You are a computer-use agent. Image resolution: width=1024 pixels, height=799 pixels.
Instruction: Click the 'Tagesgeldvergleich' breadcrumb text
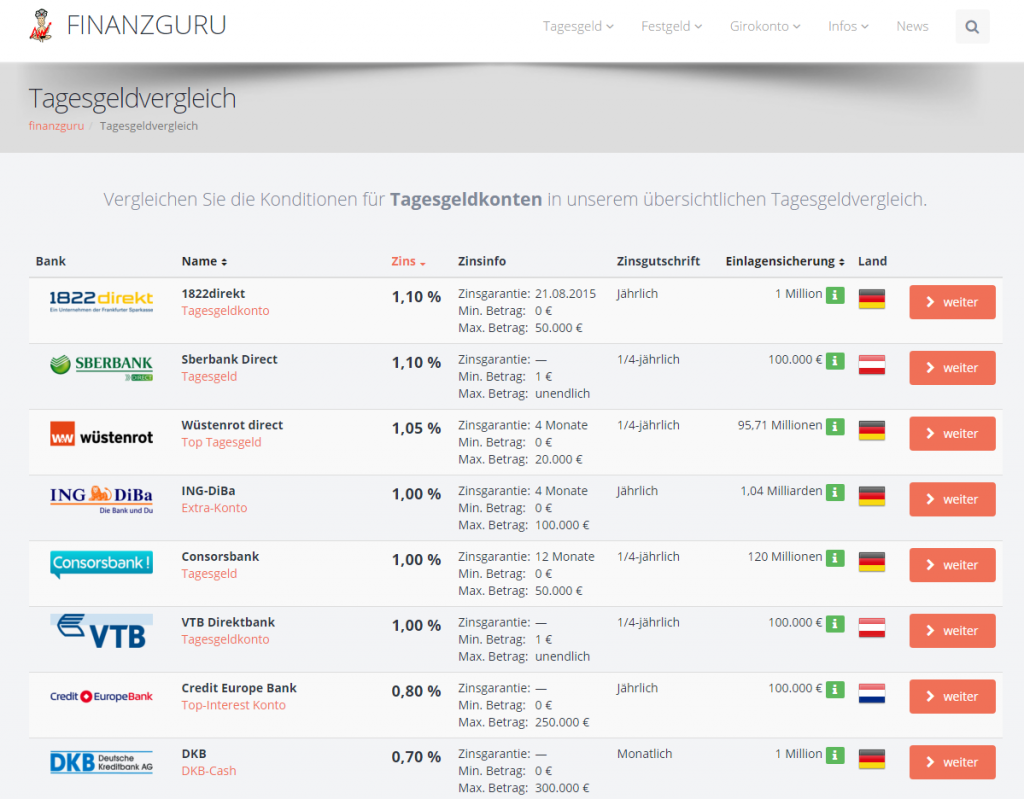pos(149,125)
